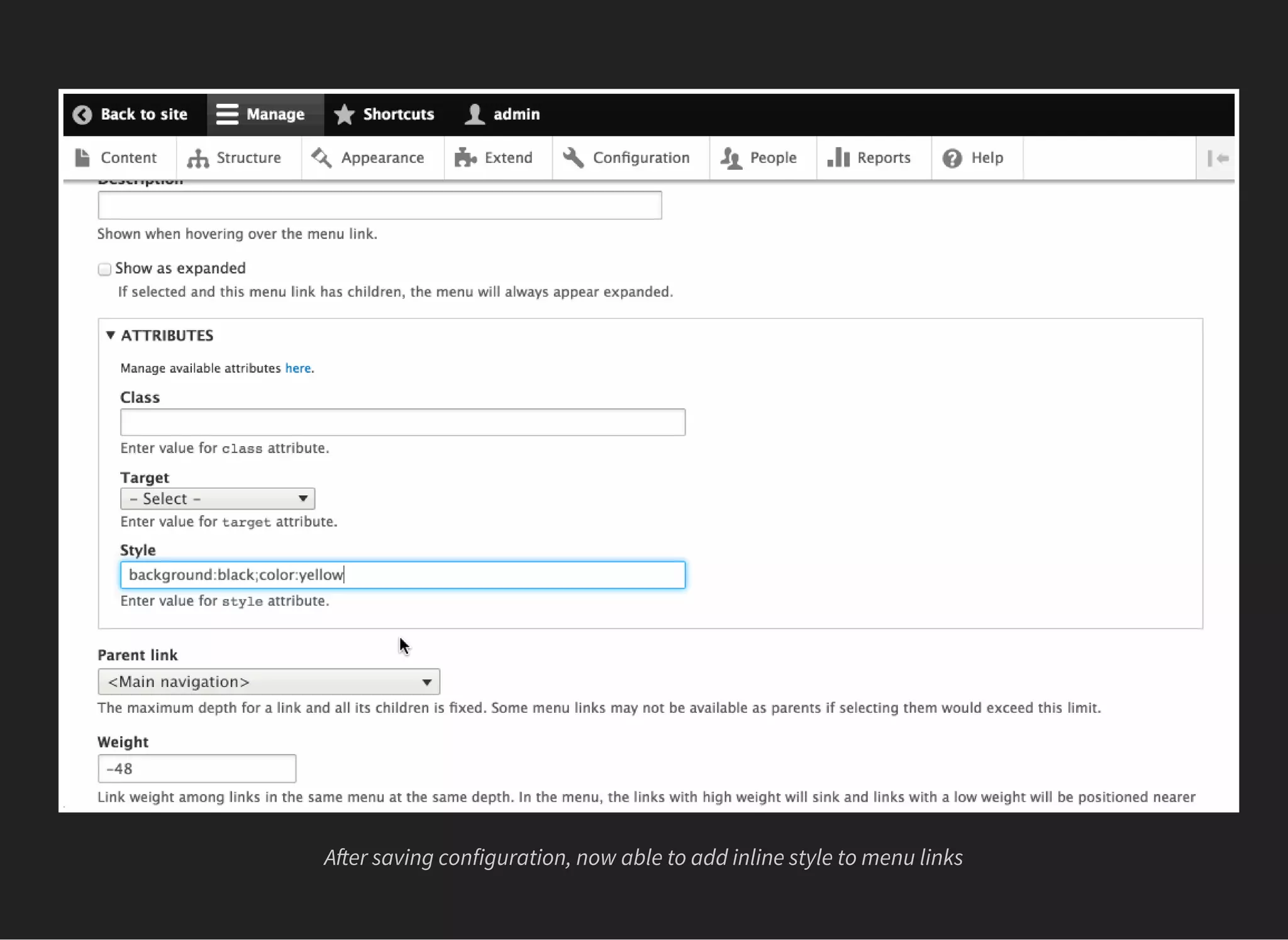This screenshot has height=940, width=1288.
Task: Click the Reports bar chart icon
Action: coord(838,157)
